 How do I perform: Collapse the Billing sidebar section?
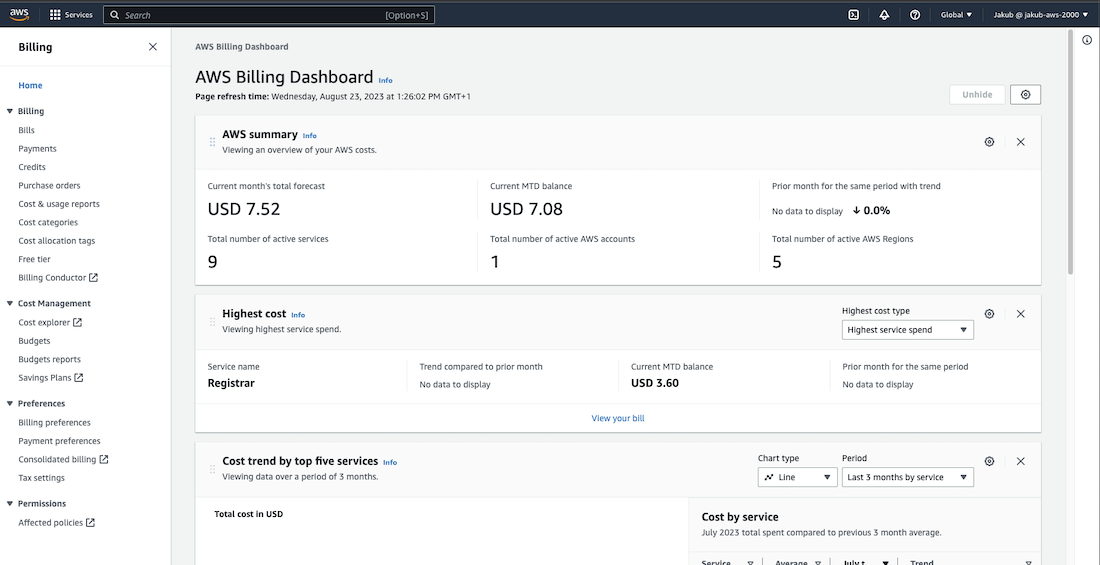coord(10,111)
